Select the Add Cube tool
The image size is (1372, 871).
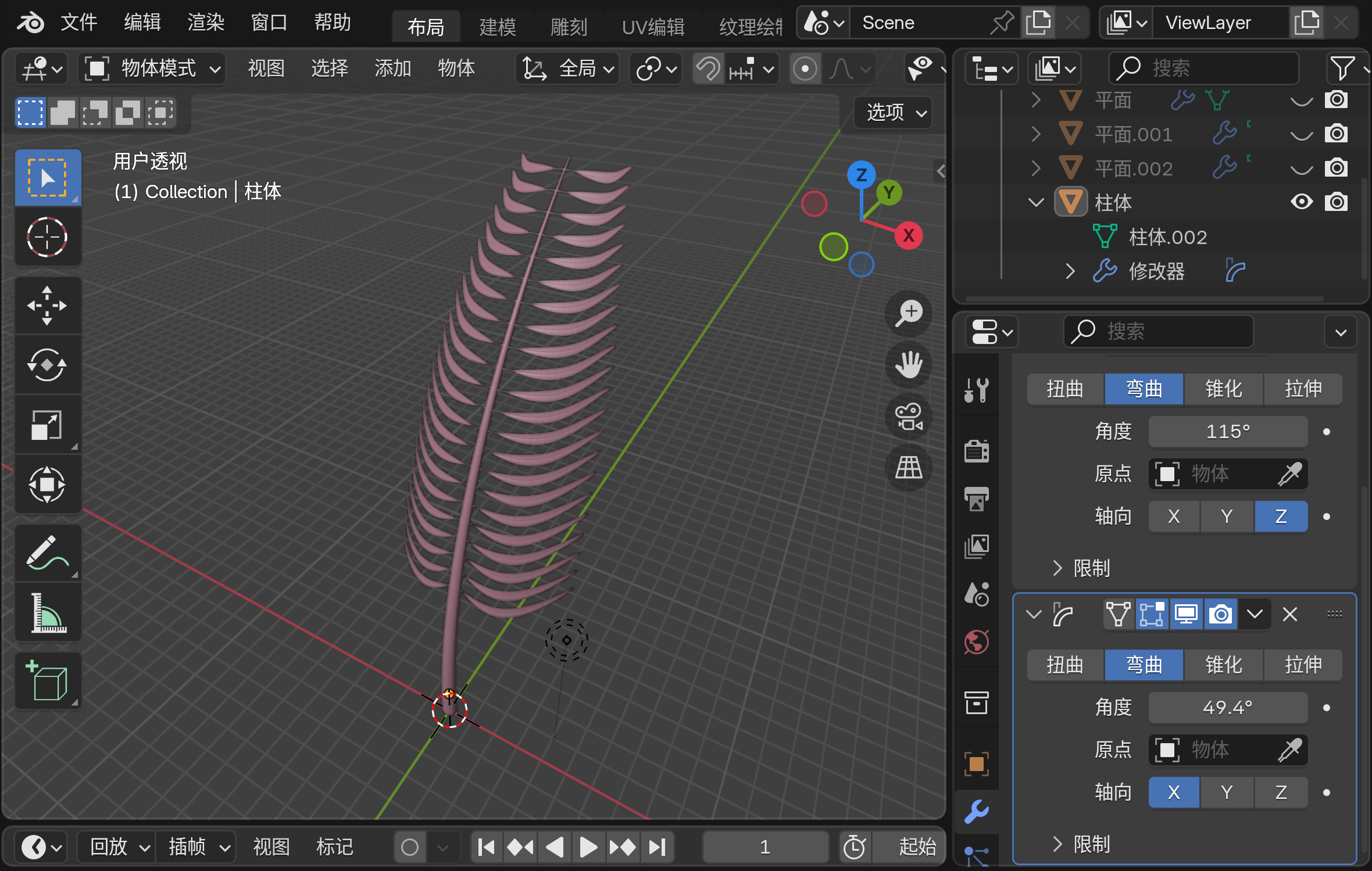point(47,681)
